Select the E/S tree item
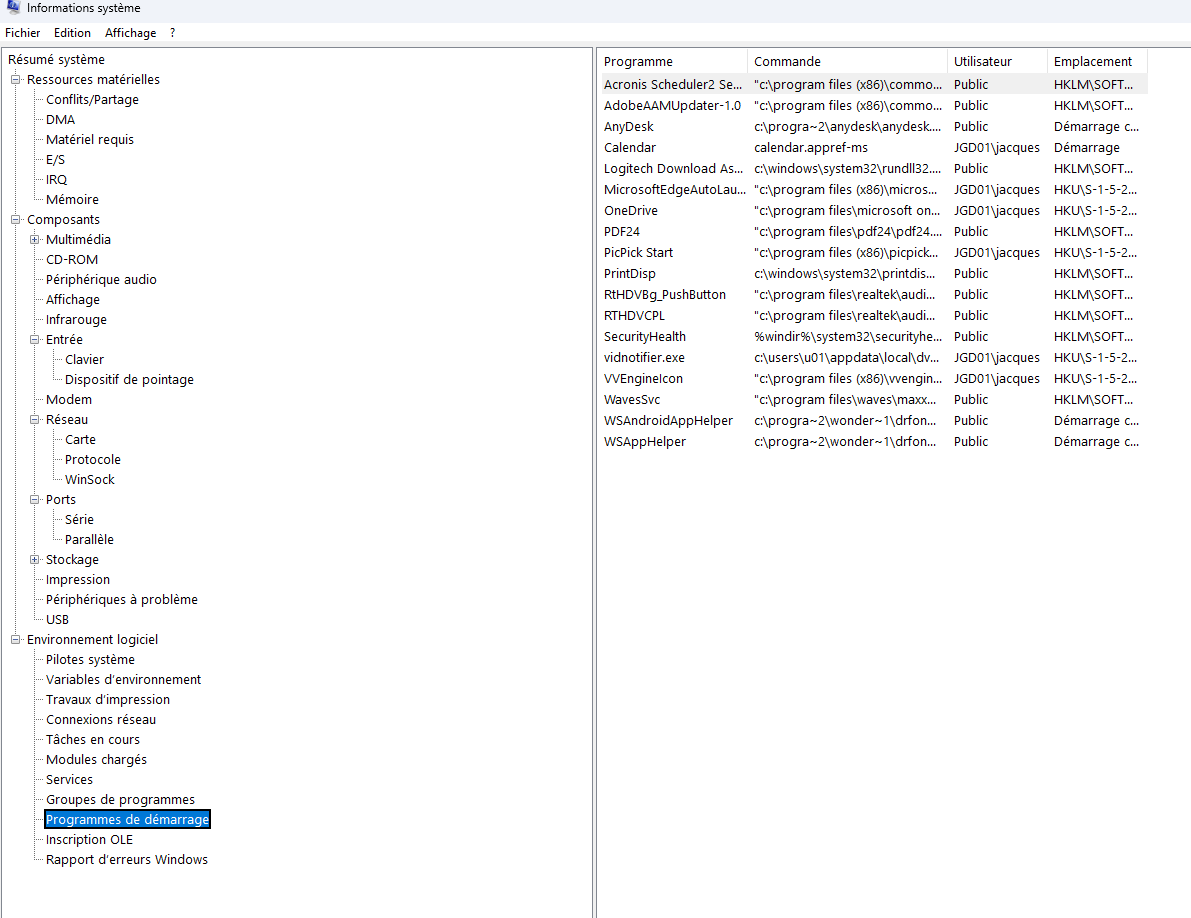Screen dimensions: 1191x918 coord(55,159)
